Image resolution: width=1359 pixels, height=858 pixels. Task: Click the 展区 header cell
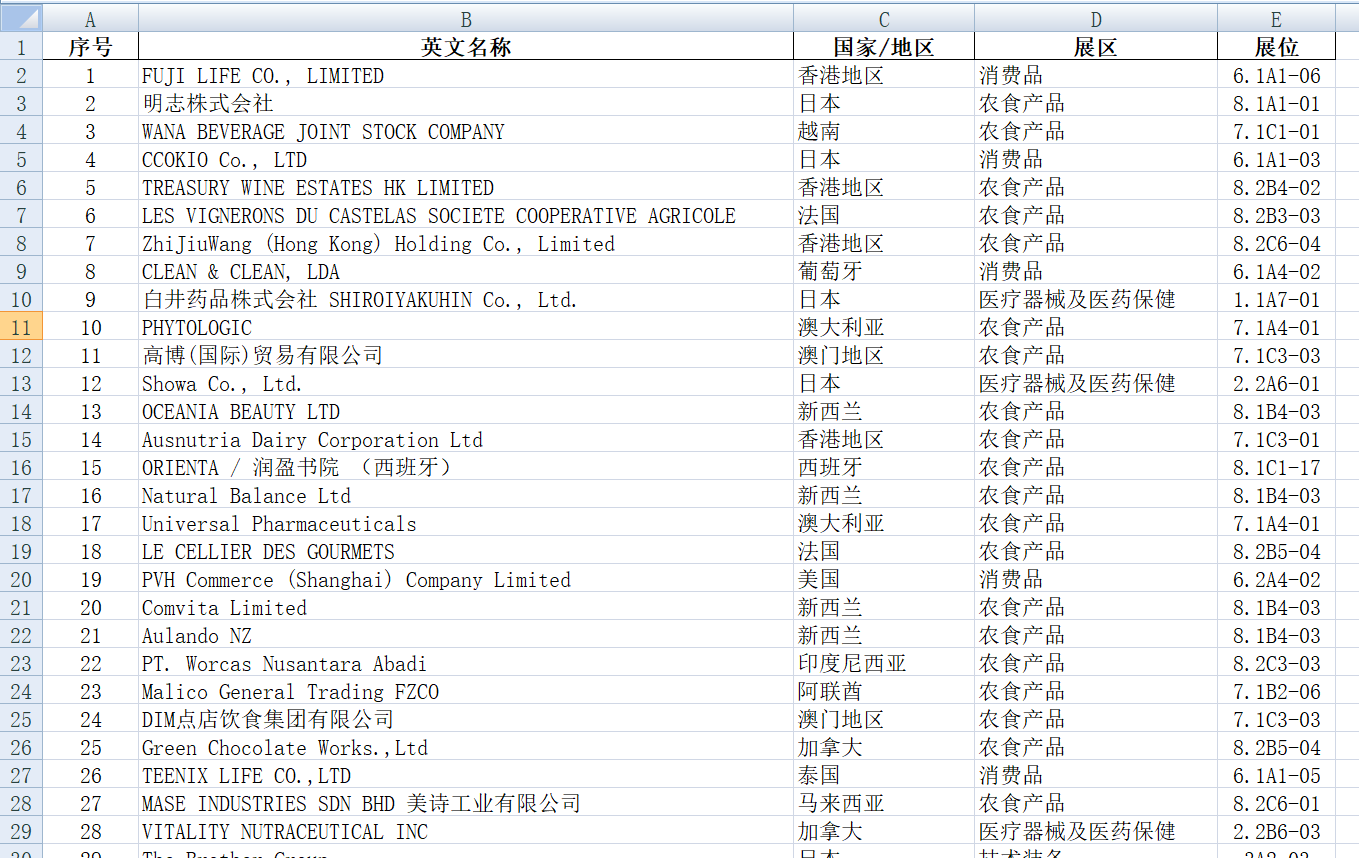(1096, 47)
